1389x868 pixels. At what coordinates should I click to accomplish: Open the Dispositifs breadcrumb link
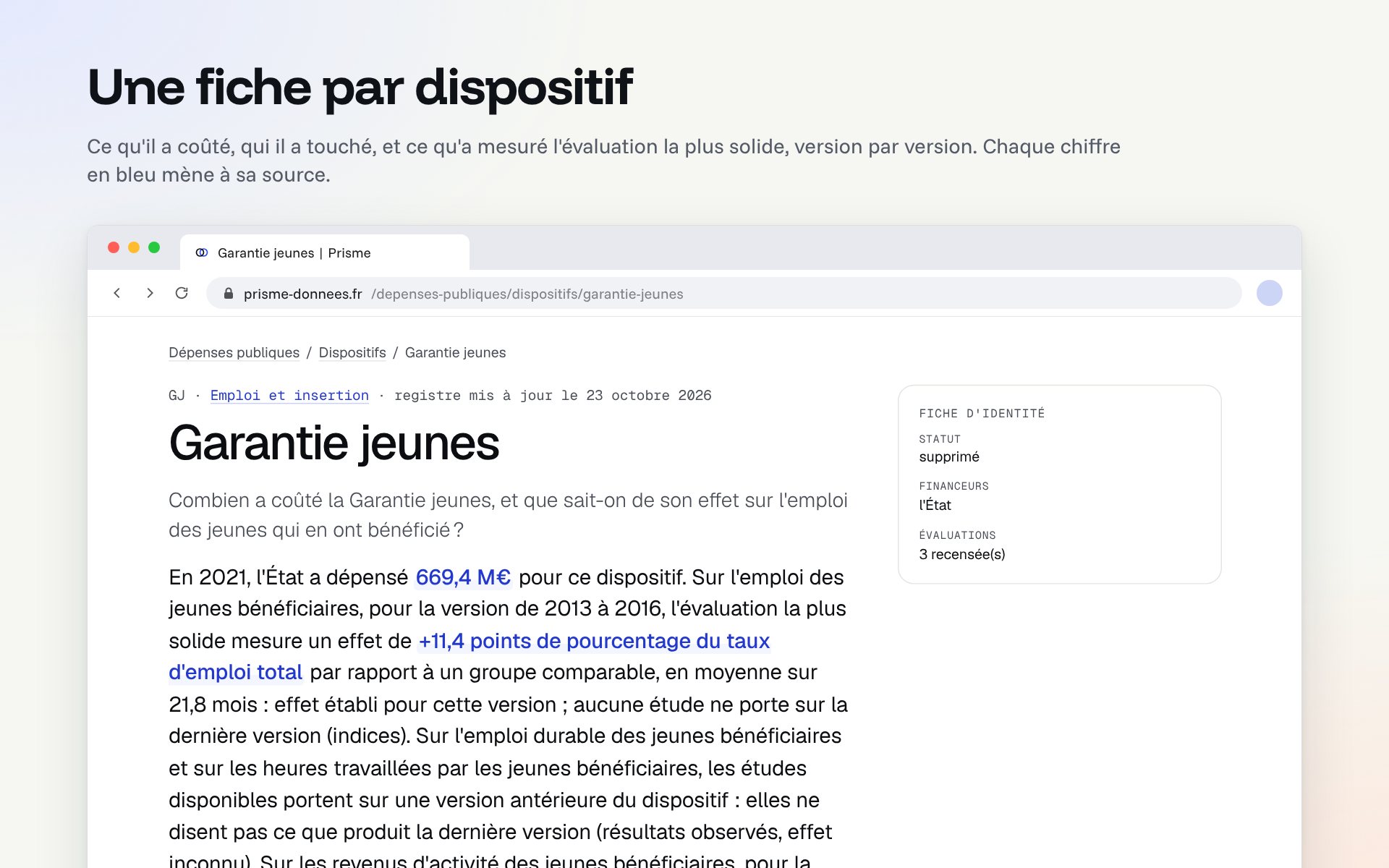(x=352, y=352)
